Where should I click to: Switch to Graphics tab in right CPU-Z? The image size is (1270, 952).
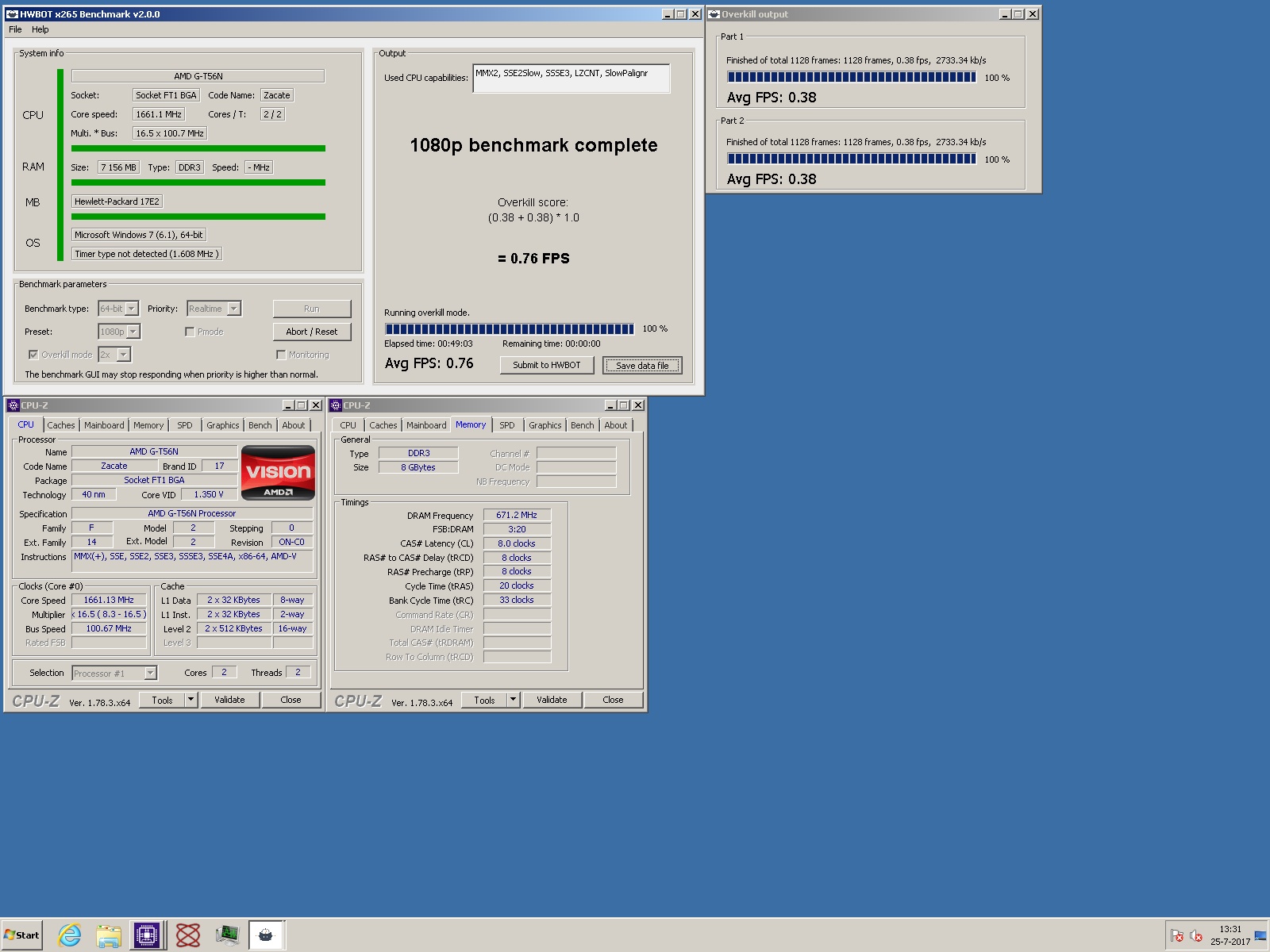click(545, 425)
